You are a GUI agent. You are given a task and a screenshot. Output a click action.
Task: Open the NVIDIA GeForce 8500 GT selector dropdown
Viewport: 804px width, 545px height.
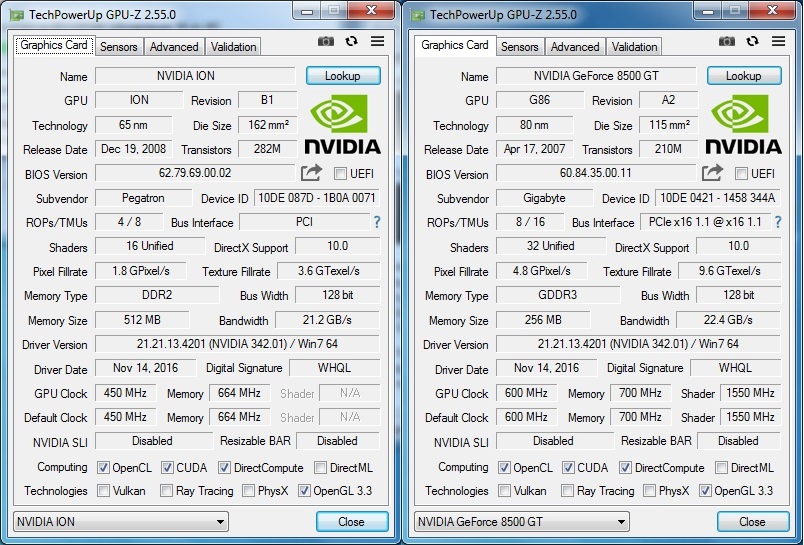click(x=522, y=522)
